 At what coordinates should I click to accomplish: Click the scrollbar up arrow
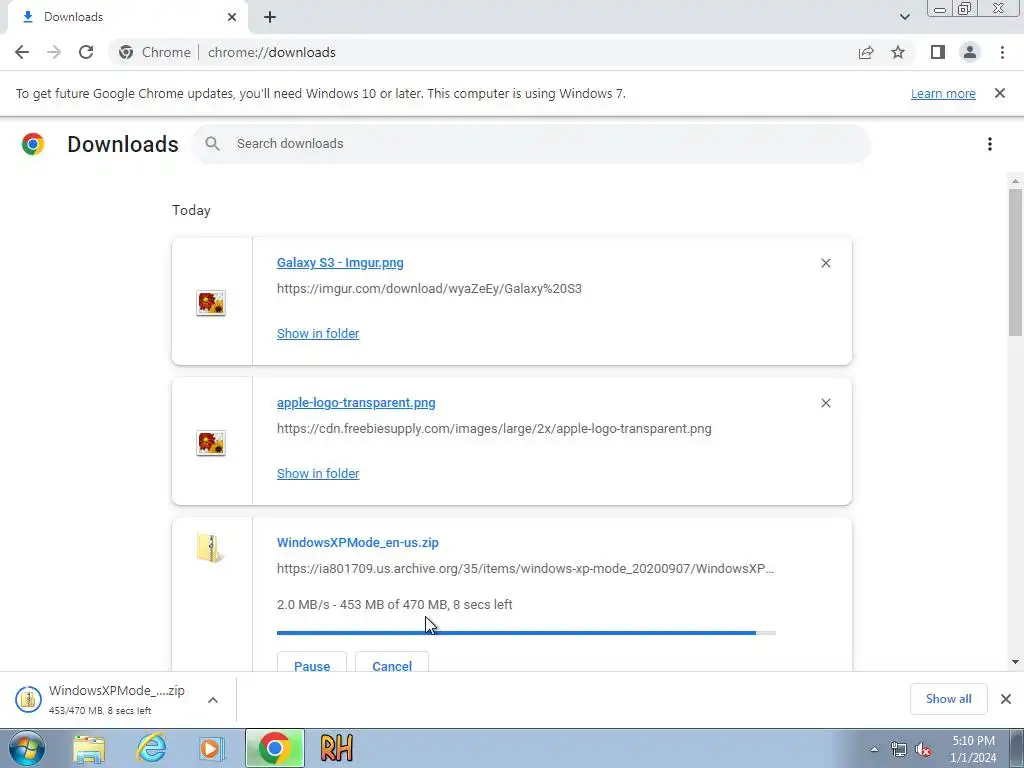(1015, 181)
